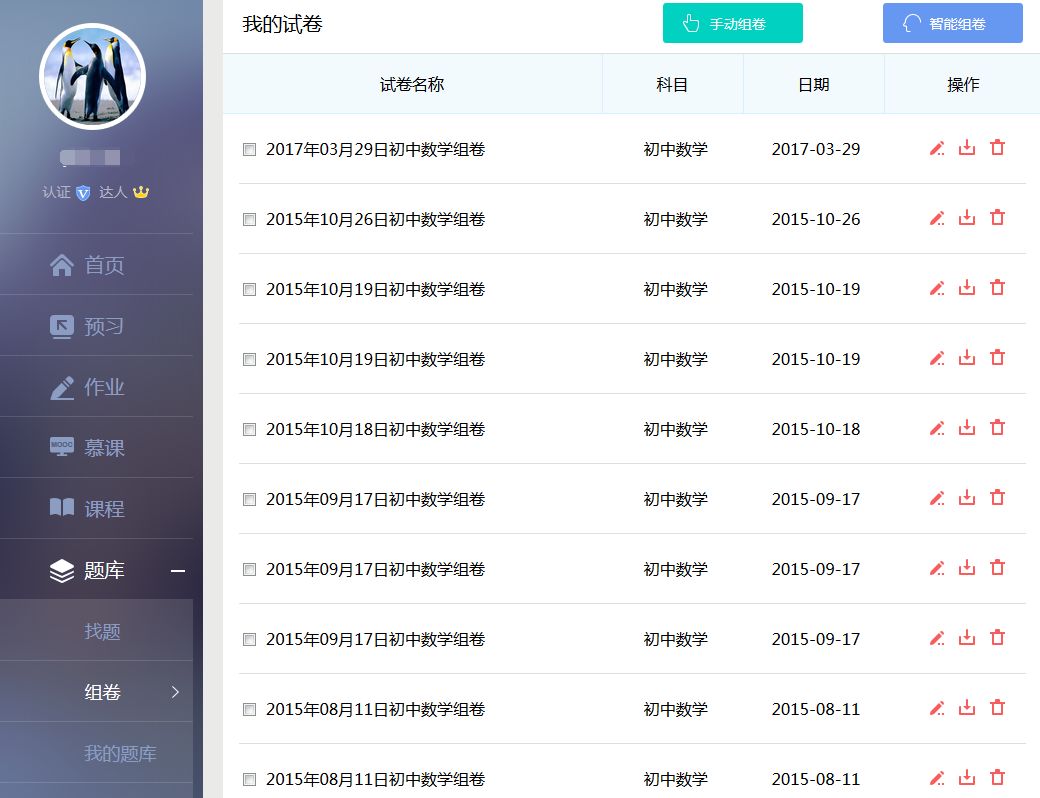Launch smart paper creation via 智能组卷
The height and width of the screenshot is (798, 1040).
coord(952,23)
